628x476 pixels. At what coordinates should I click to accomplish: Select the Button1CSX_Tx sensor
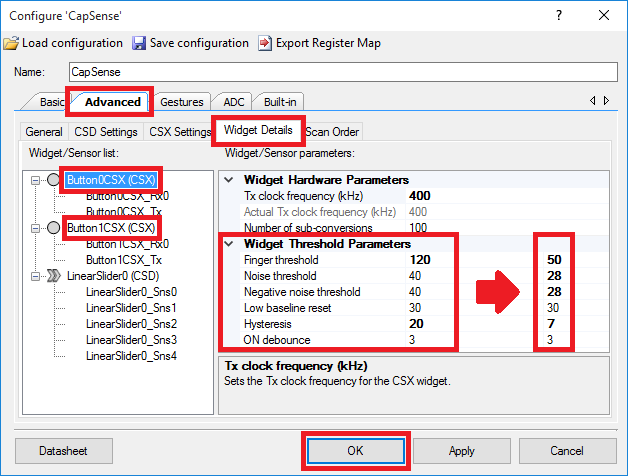click(124, 260)
